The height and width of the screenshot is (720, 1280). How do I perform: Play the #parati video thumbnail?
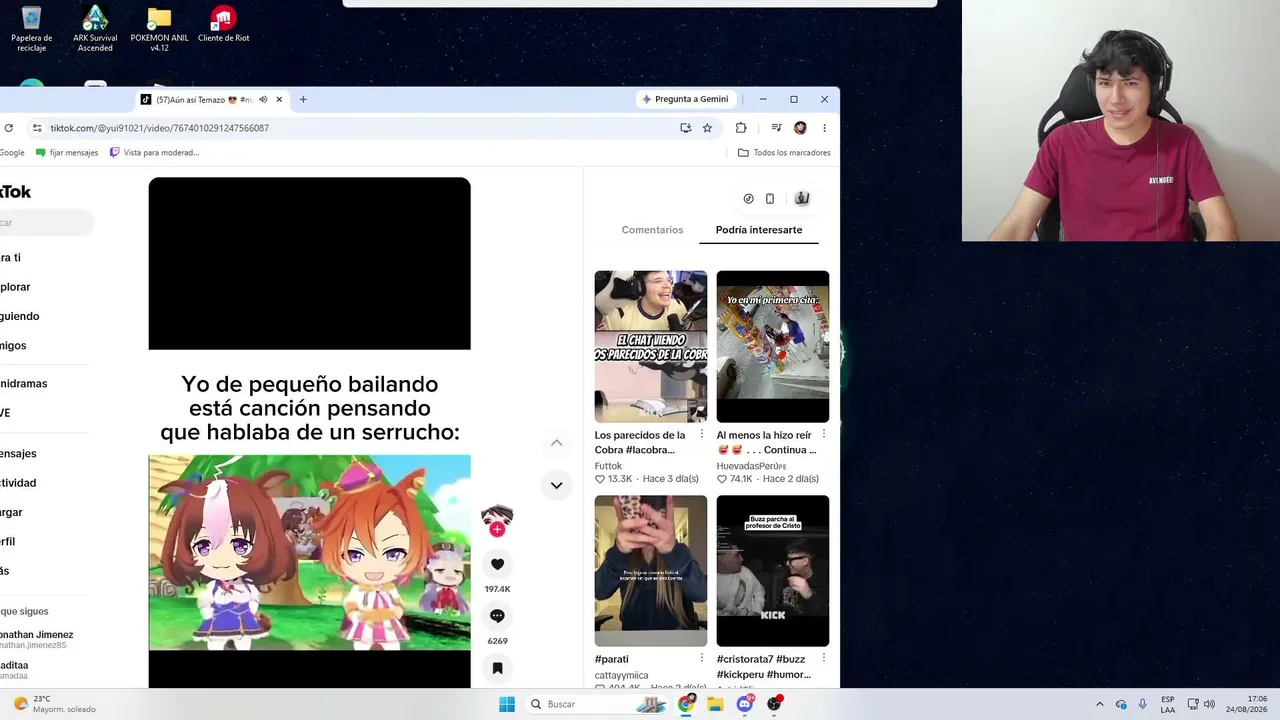coord(651,571)
